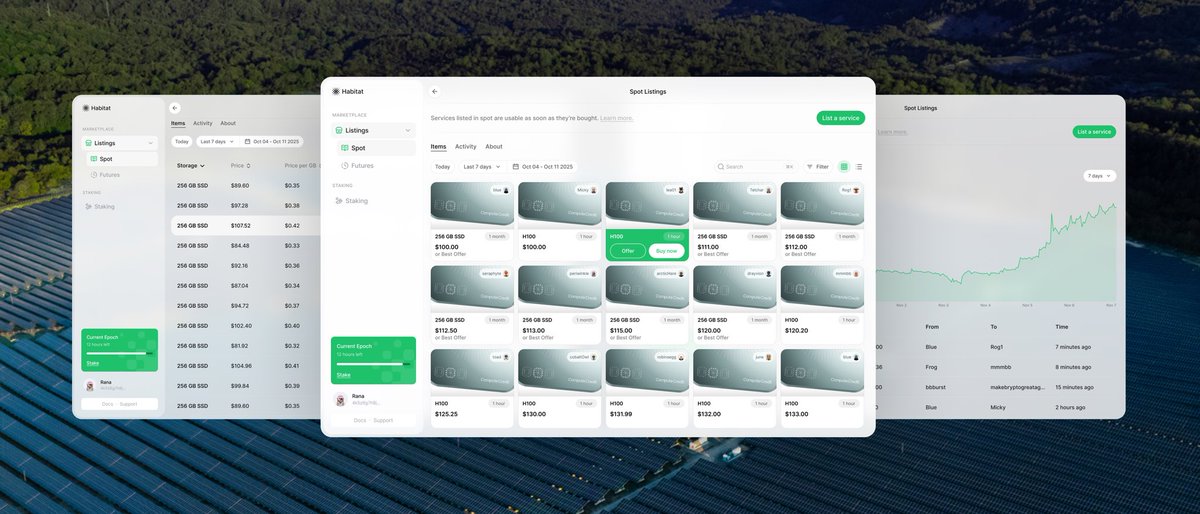Click the Futures clock icon in front sidebar
Viewport: 1200px width, 514px height.
pyautogui.click(x=345, y=165)
